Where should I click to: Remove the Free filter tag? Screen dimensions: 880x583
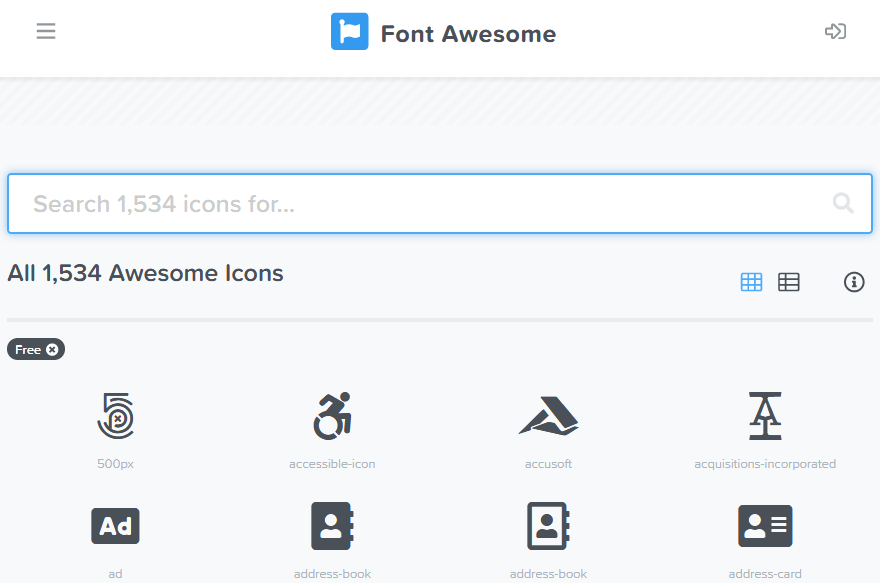(x=52, y=350)
